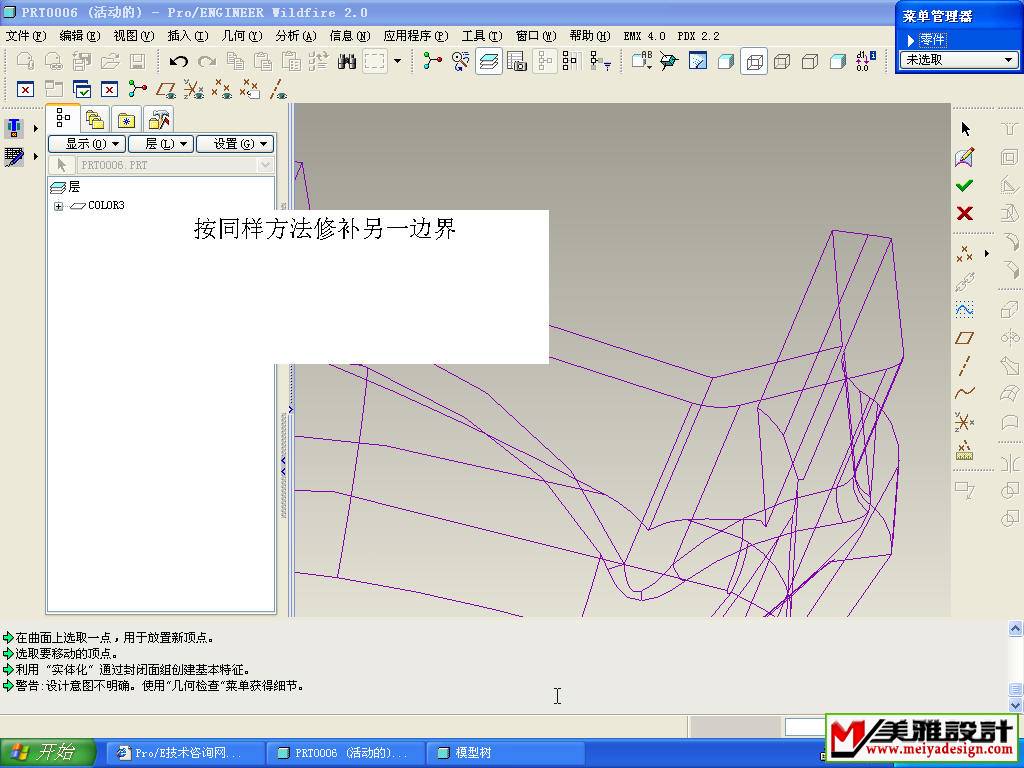
Task: Click the Windows 开始 Start button
Action: pyautogui.click(x=48, y=752)
